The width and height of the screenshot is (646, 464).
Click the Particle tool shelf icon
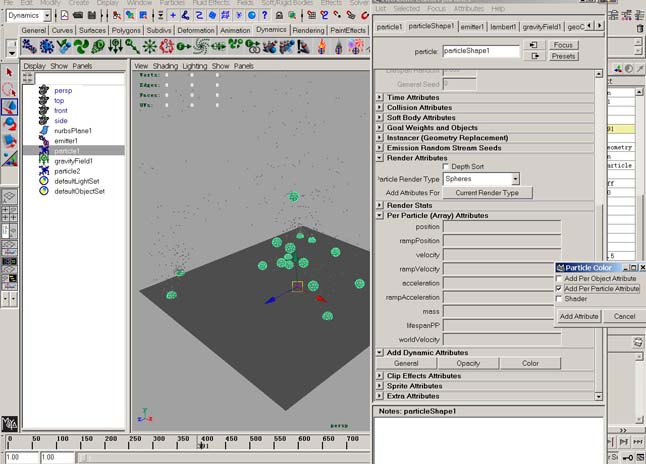coord(29,47)
